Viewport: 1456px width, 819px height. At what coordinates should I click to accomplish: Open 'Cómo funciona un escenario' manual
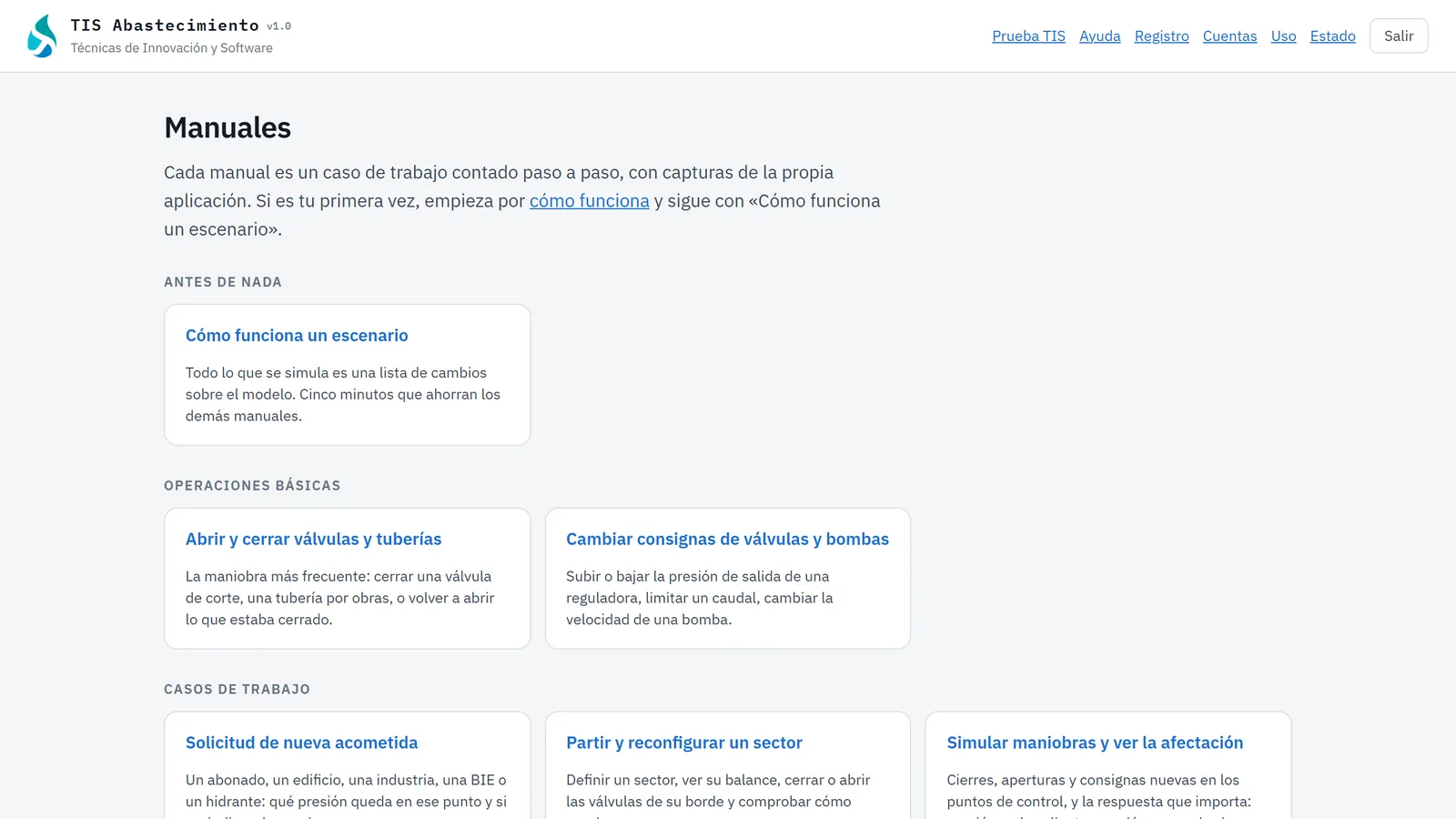(297, 336)
